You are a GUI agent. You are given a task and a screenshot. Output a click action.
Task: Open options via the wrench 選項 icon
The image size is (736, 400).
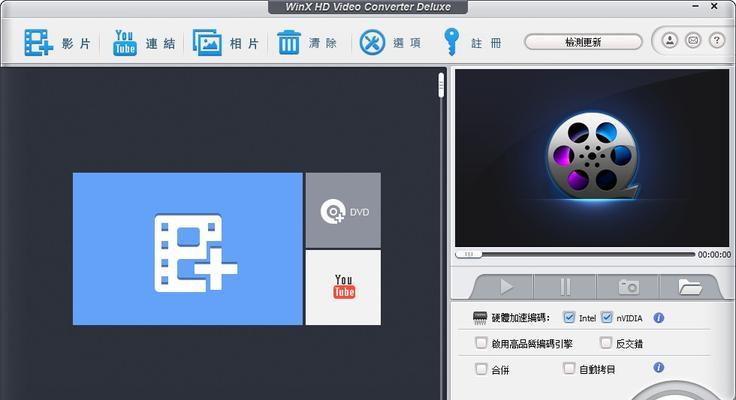tap(372, 43)
